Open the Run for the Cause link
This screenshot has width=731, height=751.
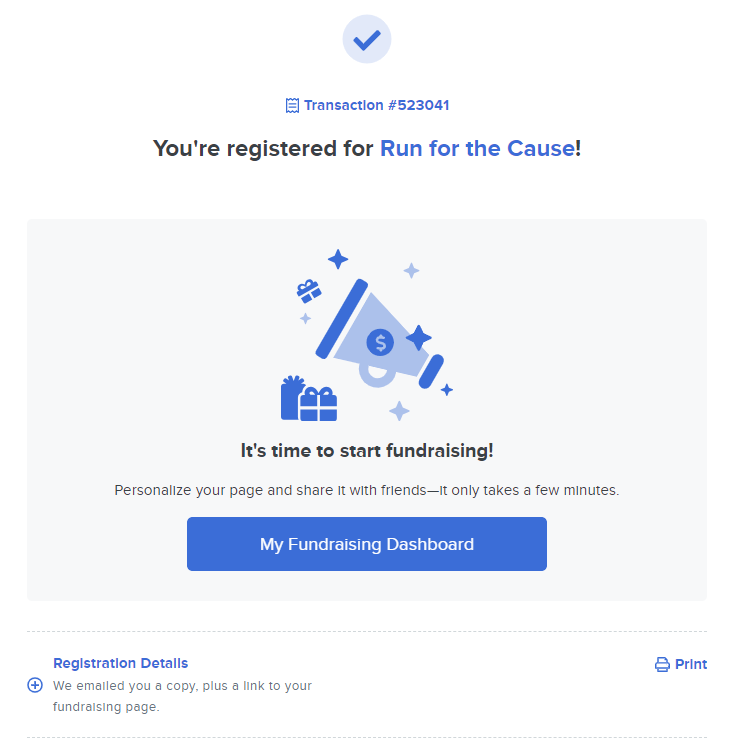(478, 148)
